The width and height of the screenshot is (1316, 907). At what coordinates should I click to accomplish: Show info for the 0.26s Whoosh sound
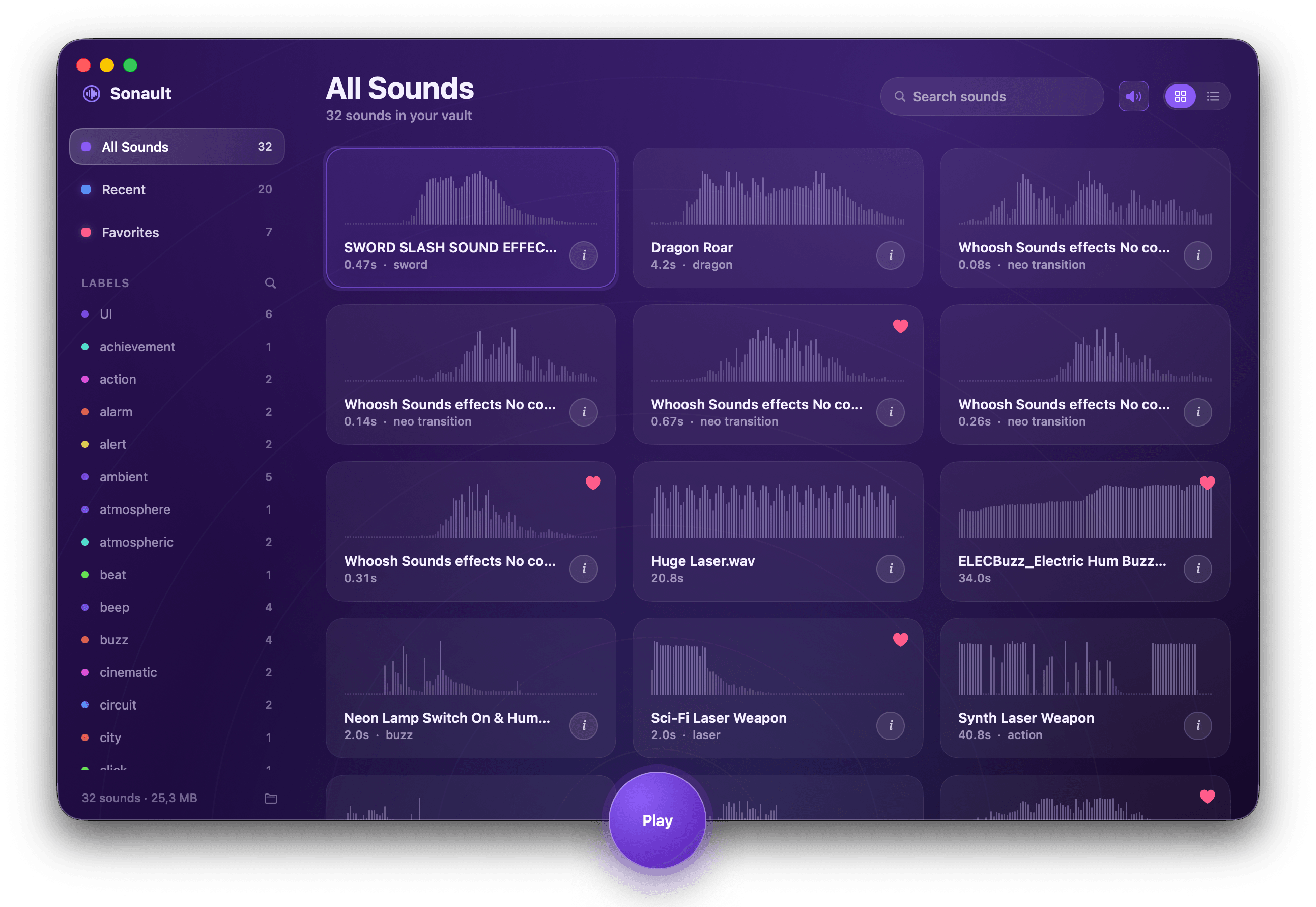1198,412
